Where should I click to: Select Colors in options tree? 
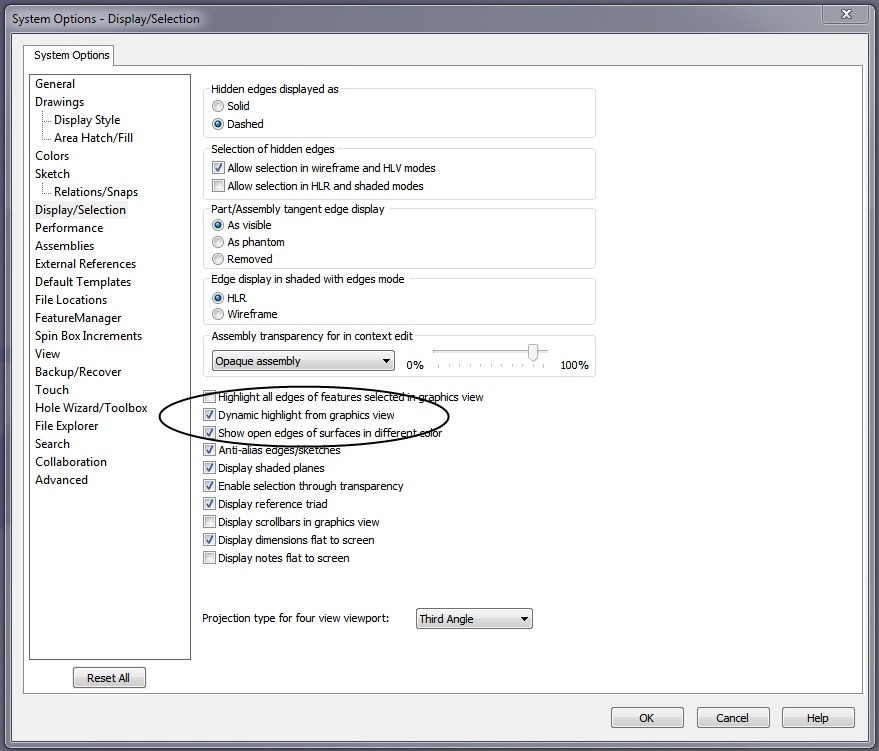point(52,155)
